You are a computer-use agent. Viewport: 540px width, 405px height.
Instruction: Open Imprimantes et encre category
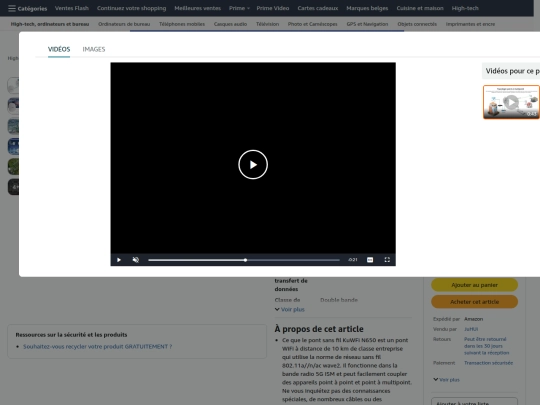point(470,24)
